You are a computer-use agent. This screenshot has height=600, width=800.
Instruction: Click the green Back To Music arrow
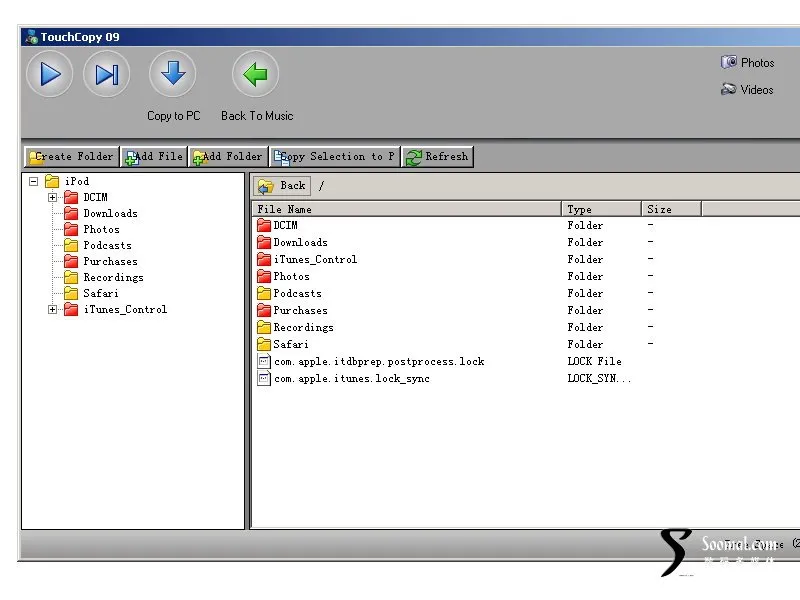point(256,74)
